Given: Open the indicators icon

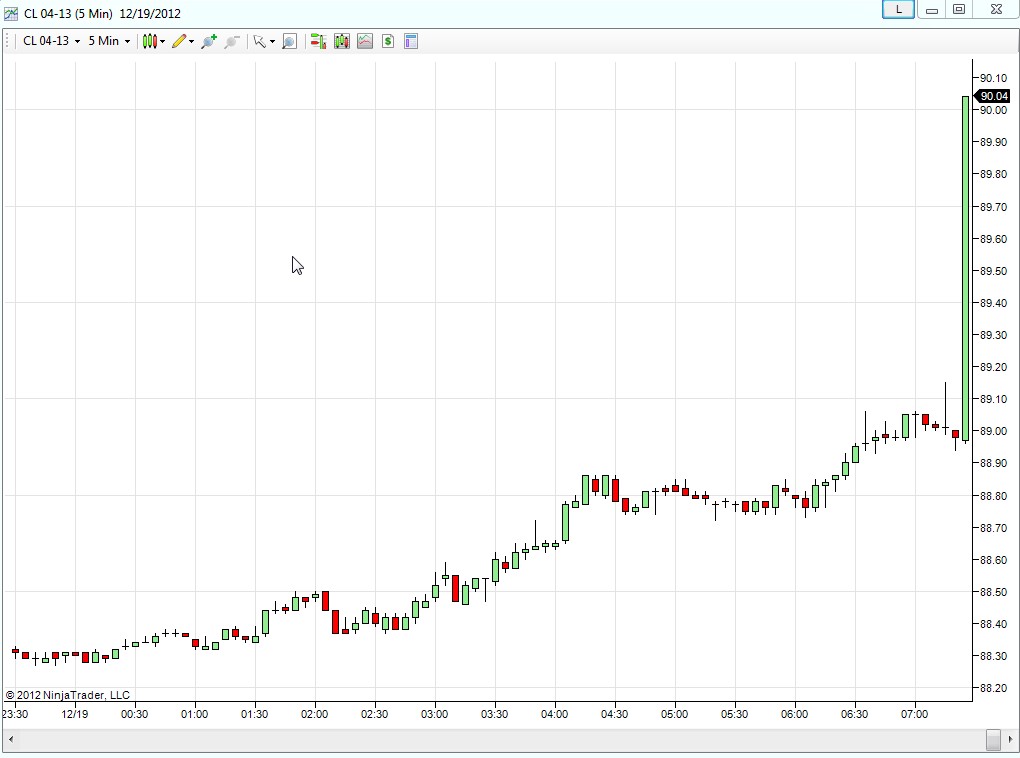Looking at the screenshot, I should click(365, 42).
